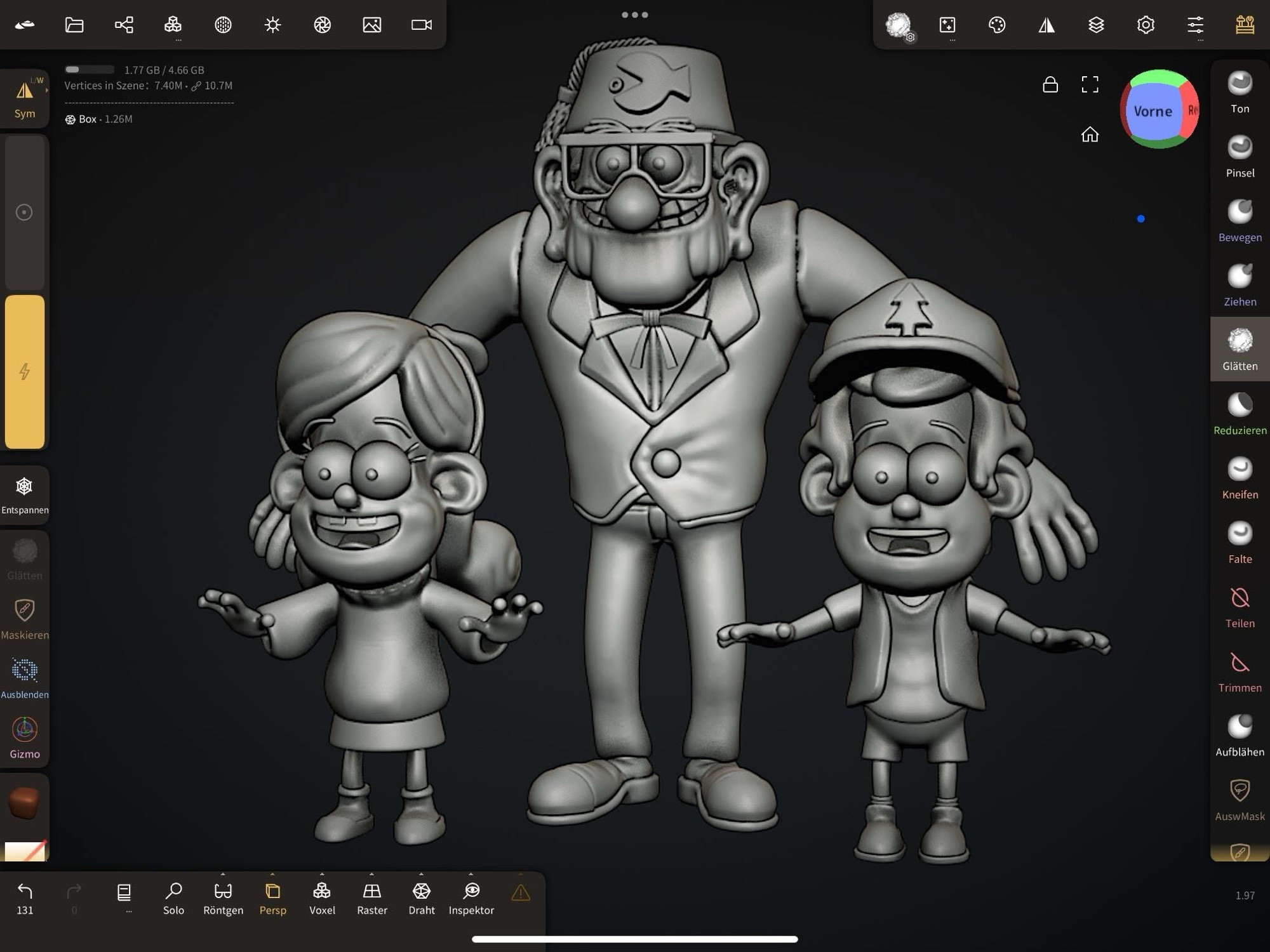Viewport: 1270px width, 952px height.
Task: Toggle Draht wireframe display
Action: coord(422,899)
